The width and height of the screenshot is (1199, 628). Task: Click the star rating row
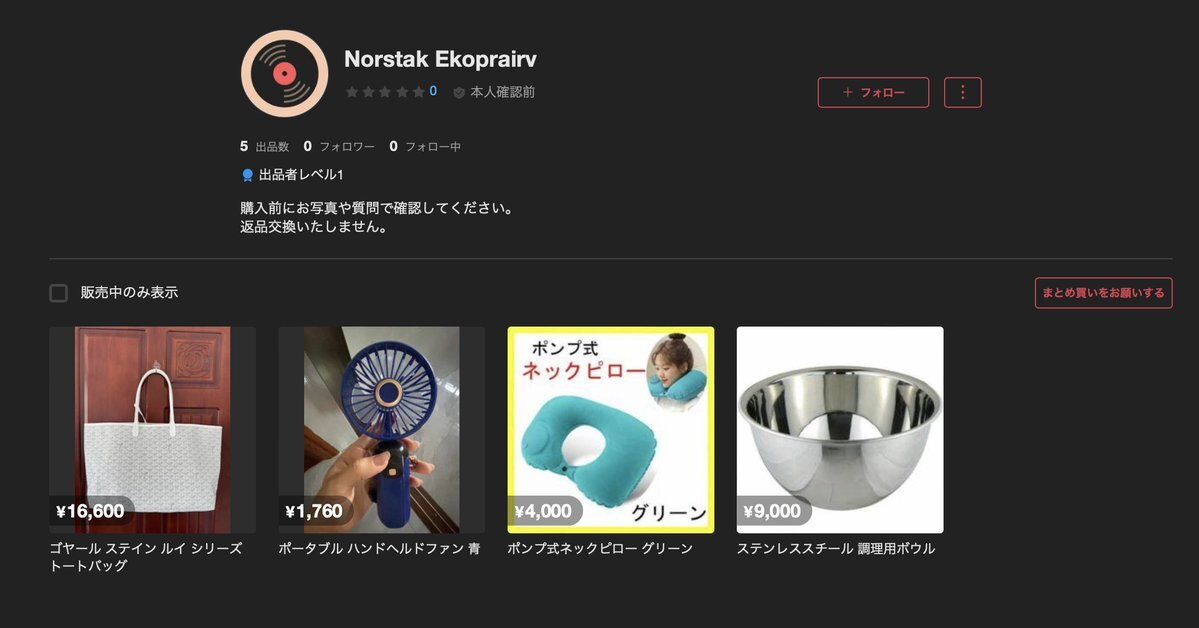[385, 92]
